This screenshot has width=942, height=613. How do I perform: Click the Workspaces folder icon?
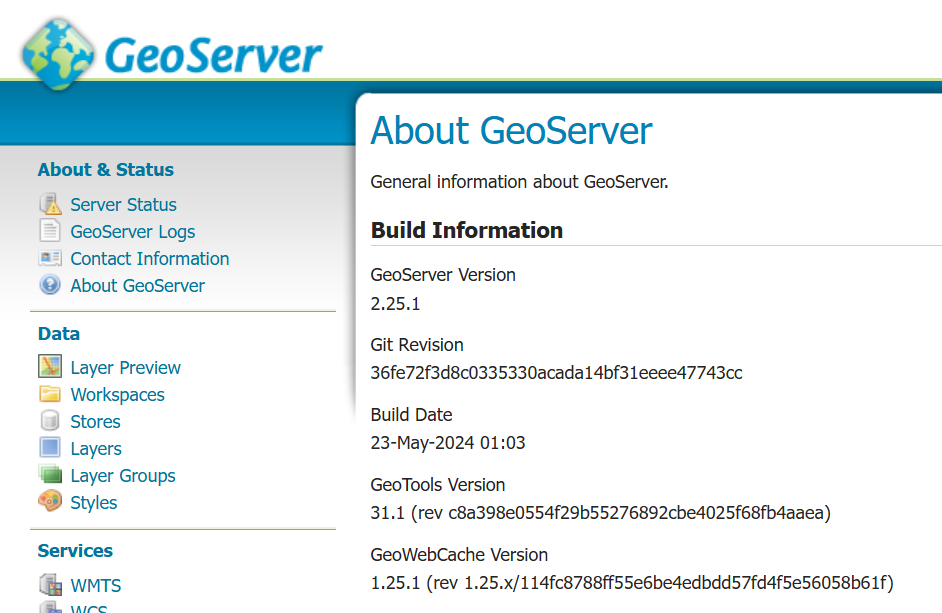[x=50, y=395]
